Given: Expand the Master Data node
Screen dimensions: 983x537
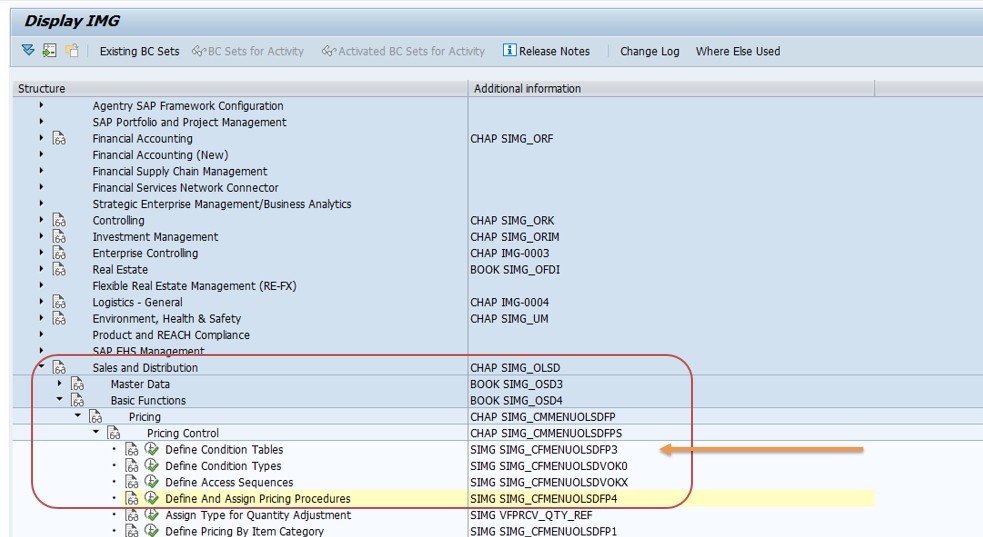Looking at the screenshot, I should tap(59, 384).
